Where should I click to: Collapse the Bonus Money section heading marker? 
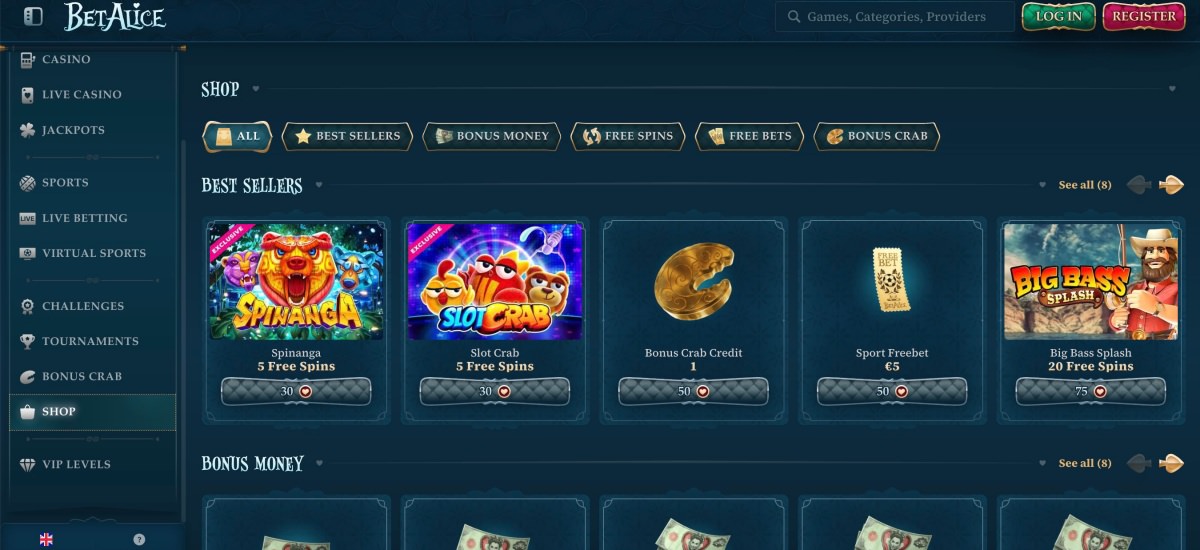[320, 463]
